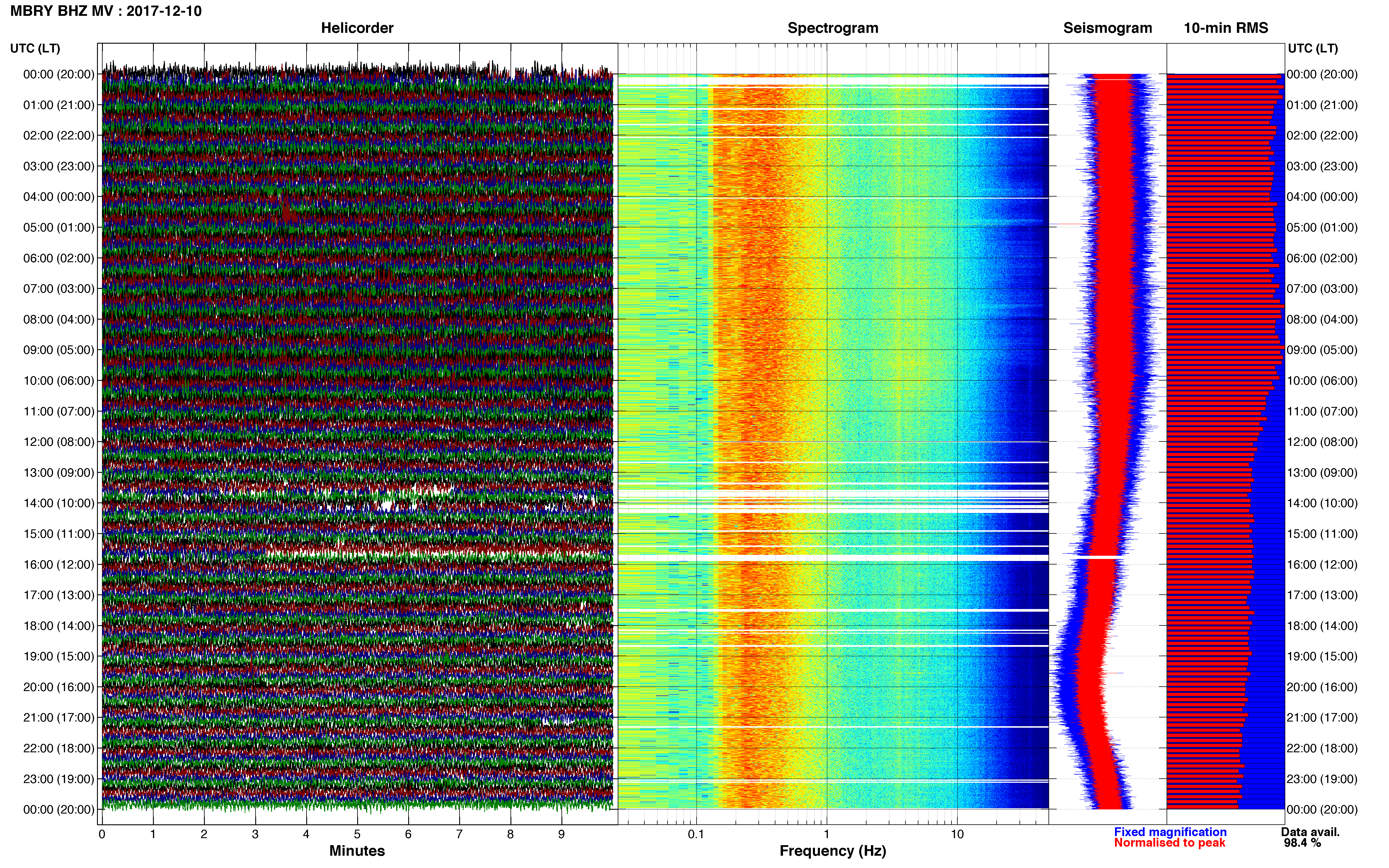Click the right '20:00 (16:00)' time label
Screen dimensions: 1389x868
coord(1322,687)
